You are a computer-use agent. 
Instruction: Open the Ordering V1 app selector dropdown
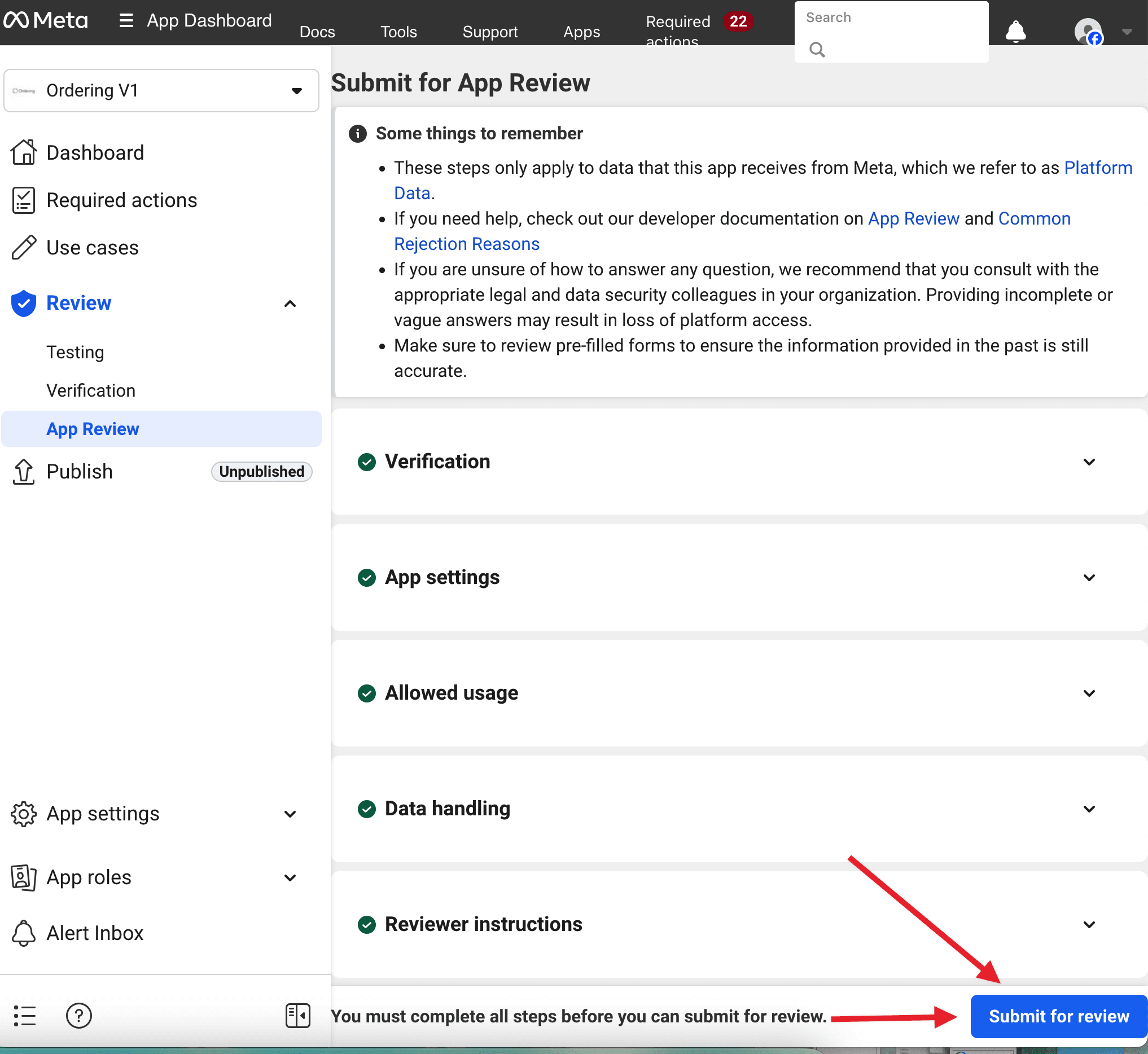[x=161, y=91]
